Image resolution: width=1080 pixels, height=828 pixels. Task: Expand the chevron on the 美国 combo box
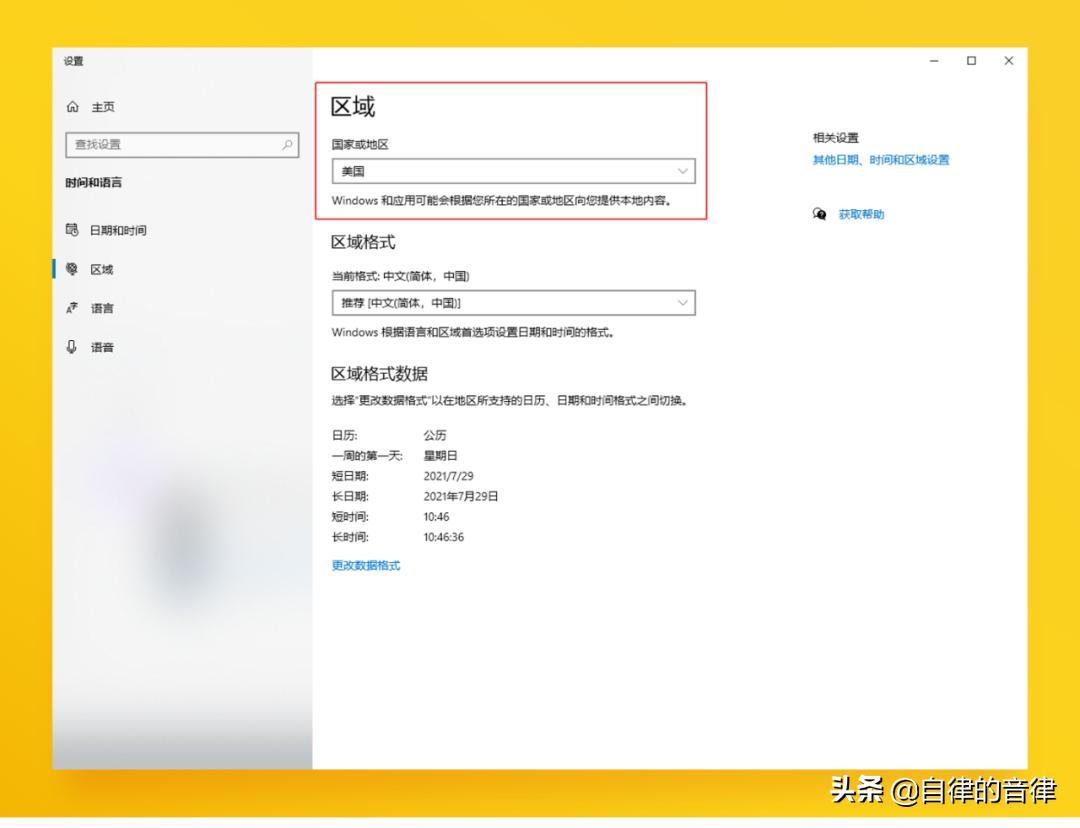pyautogui.click(x=684, y=171)
